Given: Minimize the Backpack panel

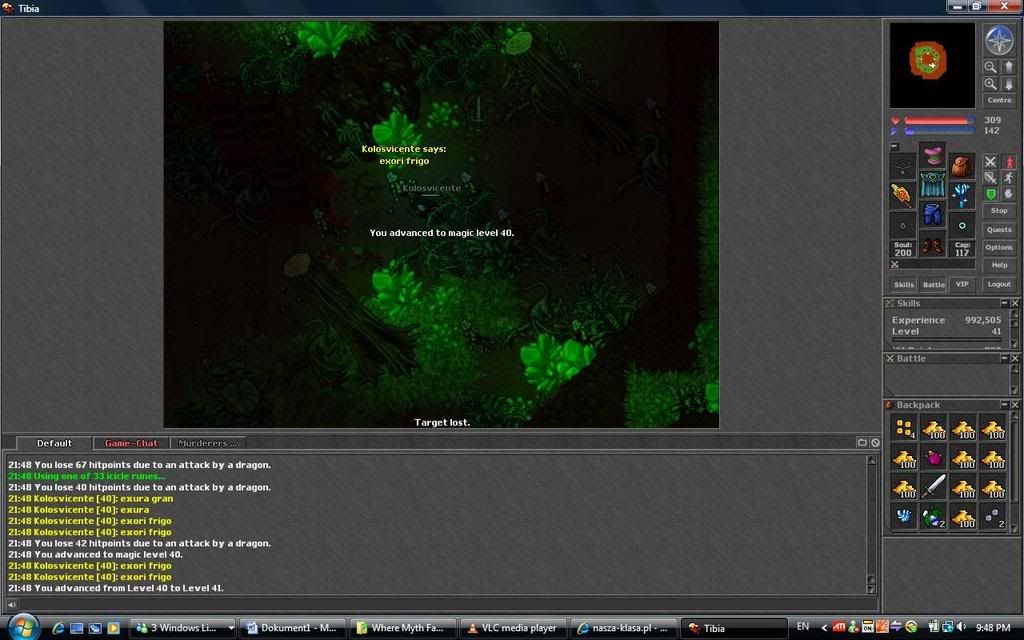Looking at the screenshot, I should point(1004,405).
